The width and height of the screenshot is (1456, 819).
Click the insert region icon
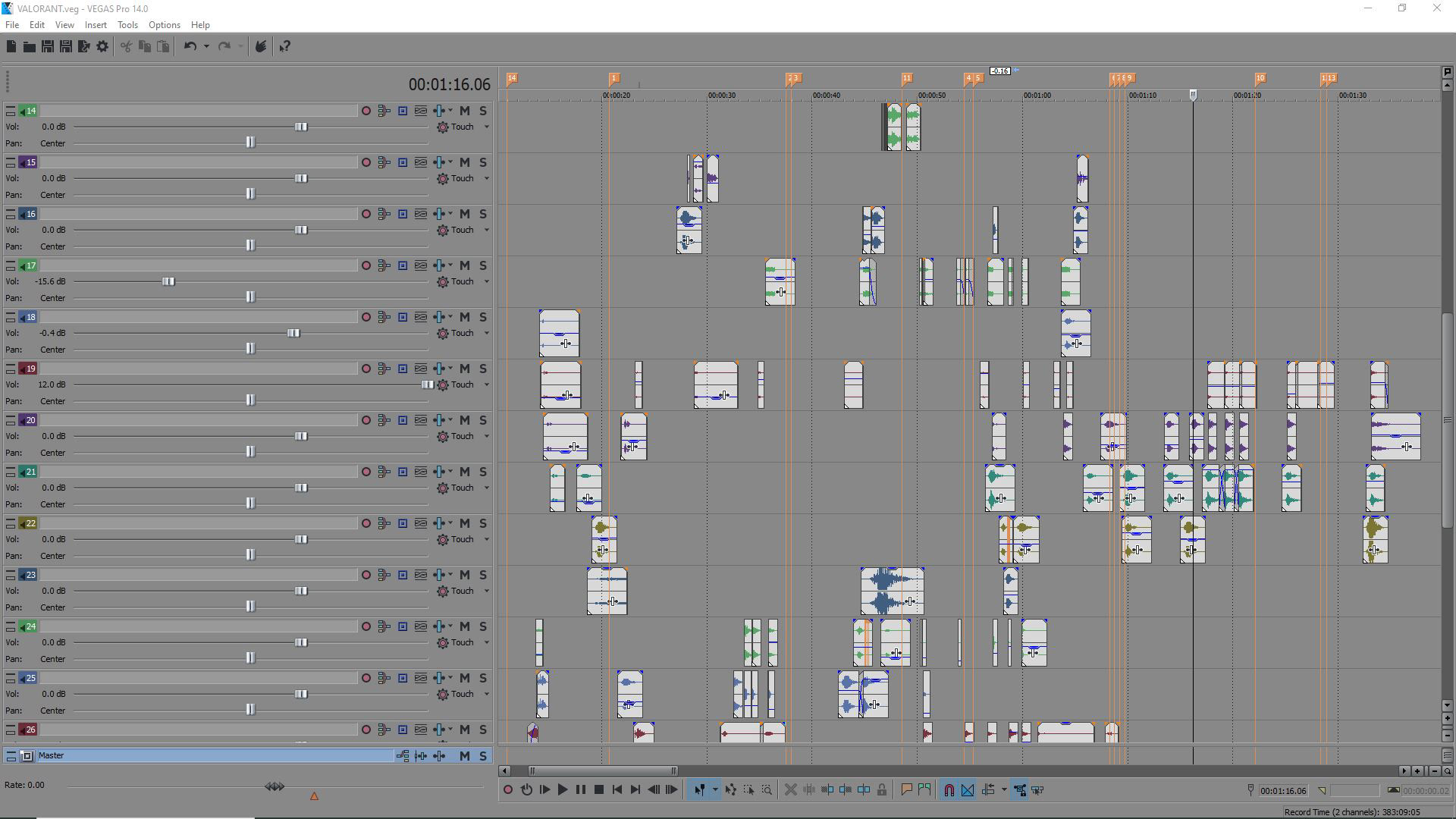[x=924, y=790]
